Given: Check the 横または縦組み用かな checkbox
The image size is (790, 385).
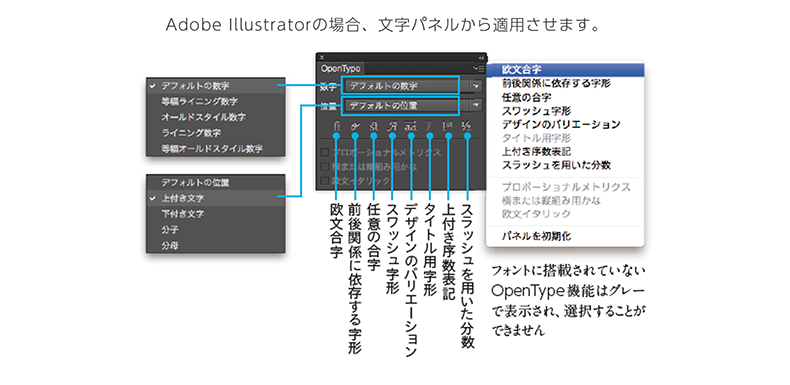Looking at the screenshot, I should [x=325, y=166].
